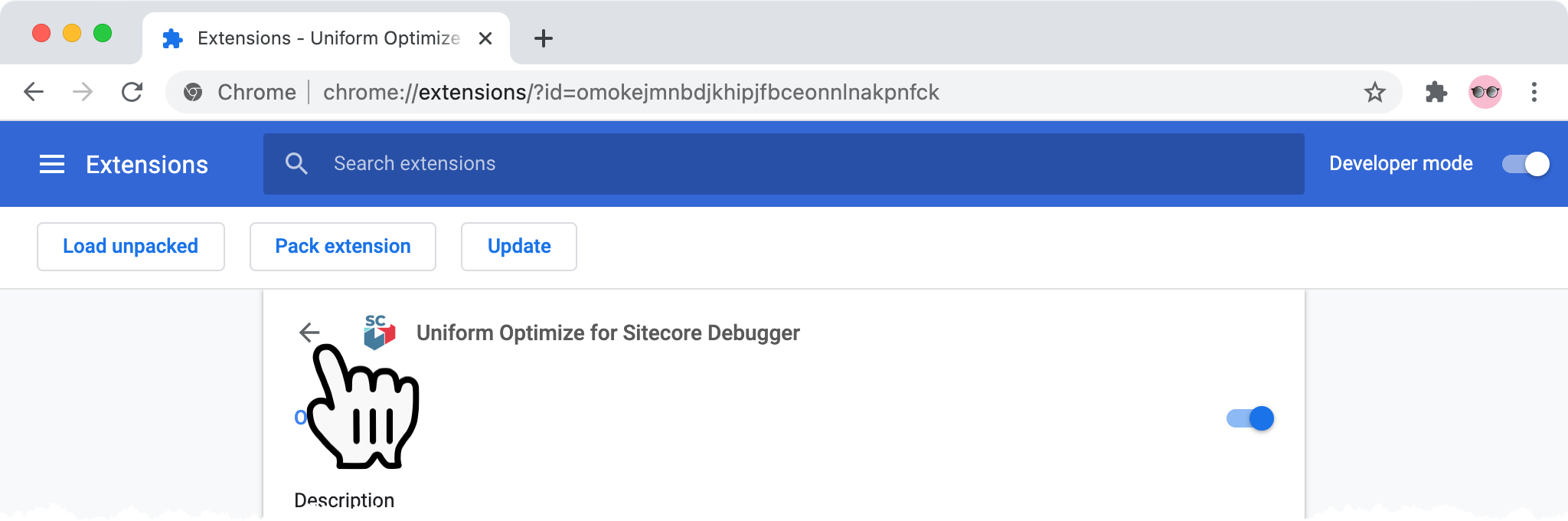Go back using the extension details arrow
The height and width of the screenshot is (521, 1568).
click(309, 333)
